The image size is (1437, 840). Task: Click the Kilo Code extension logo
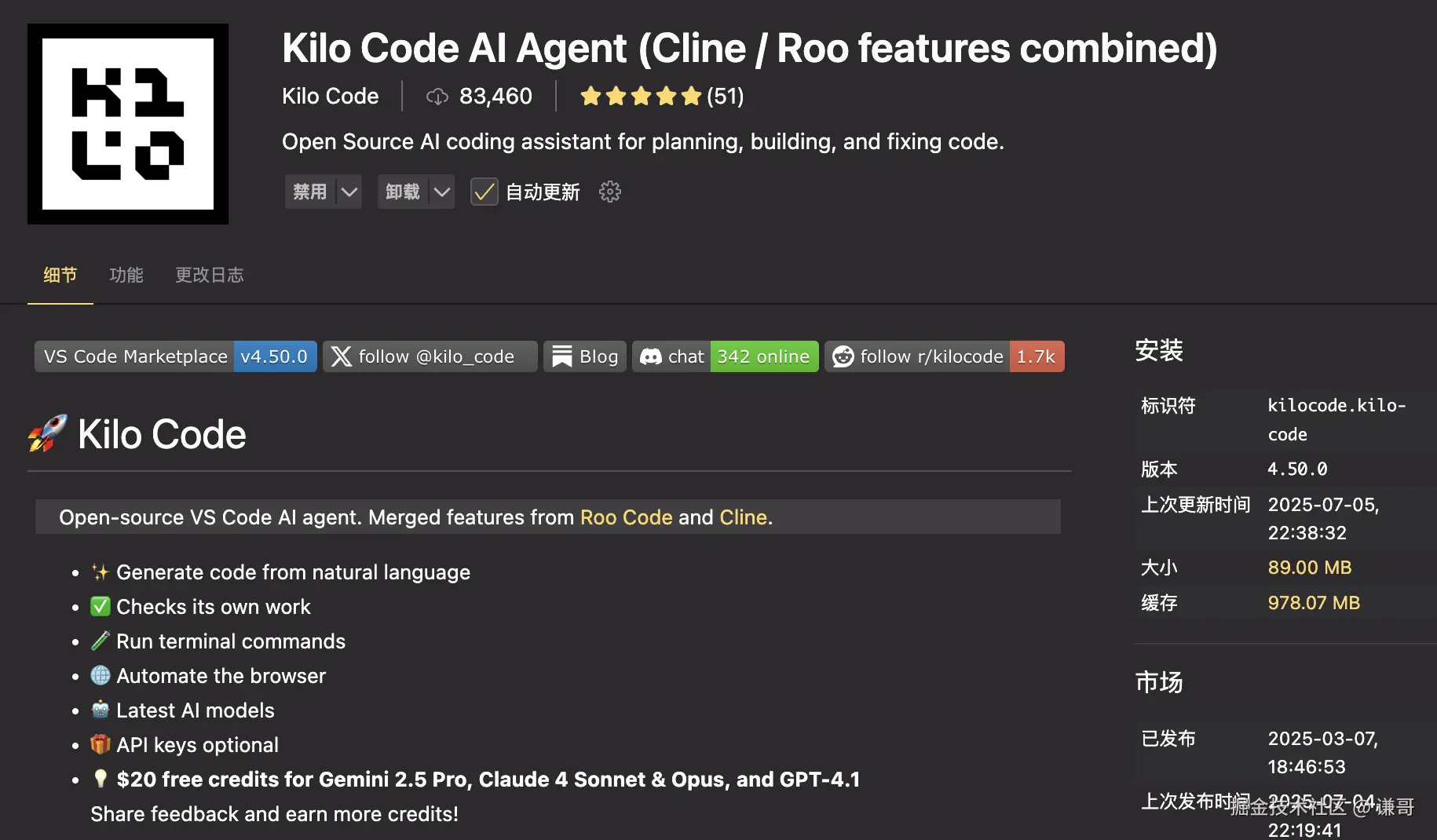coord(128,124)
